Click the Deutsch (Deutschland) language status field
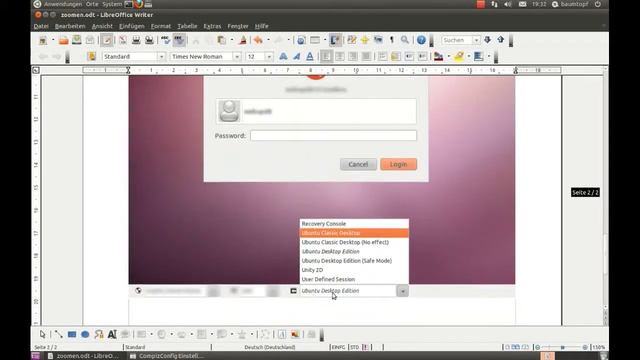This screenshot has height=360, width=640. pyautogui.click(x=270, y=347)
